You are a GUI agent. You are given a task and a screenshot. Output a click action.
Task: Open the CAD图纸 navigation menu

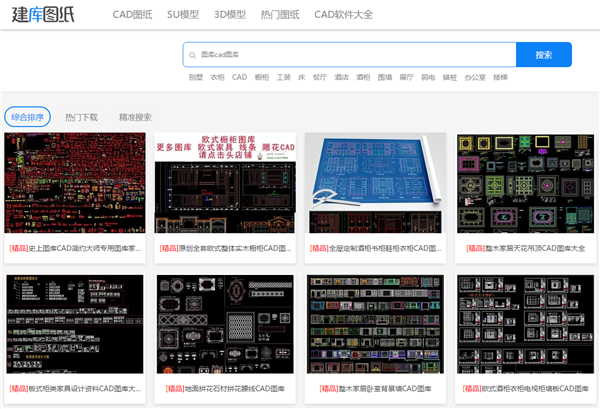click(x=132, y=15)
